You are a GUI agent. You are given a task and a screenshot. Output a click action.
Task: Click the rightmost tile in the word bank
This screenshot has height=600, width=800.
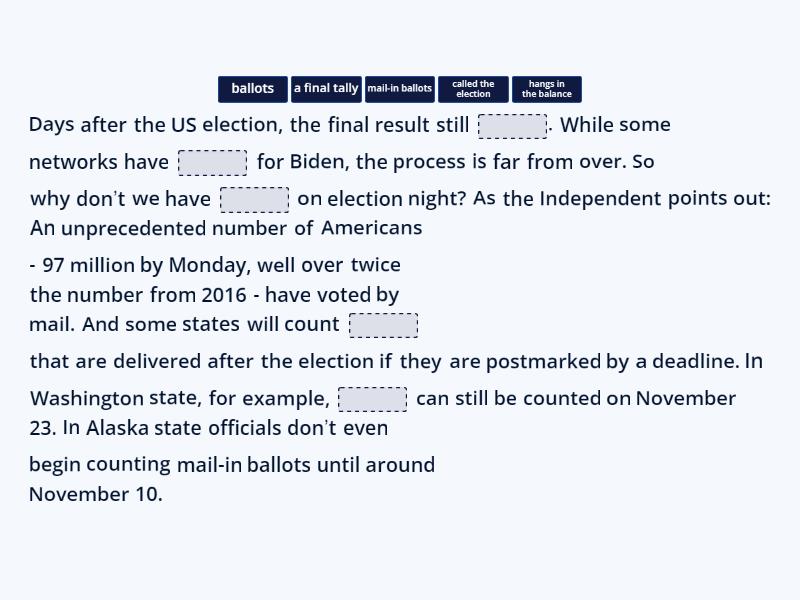tap(546, 89)
